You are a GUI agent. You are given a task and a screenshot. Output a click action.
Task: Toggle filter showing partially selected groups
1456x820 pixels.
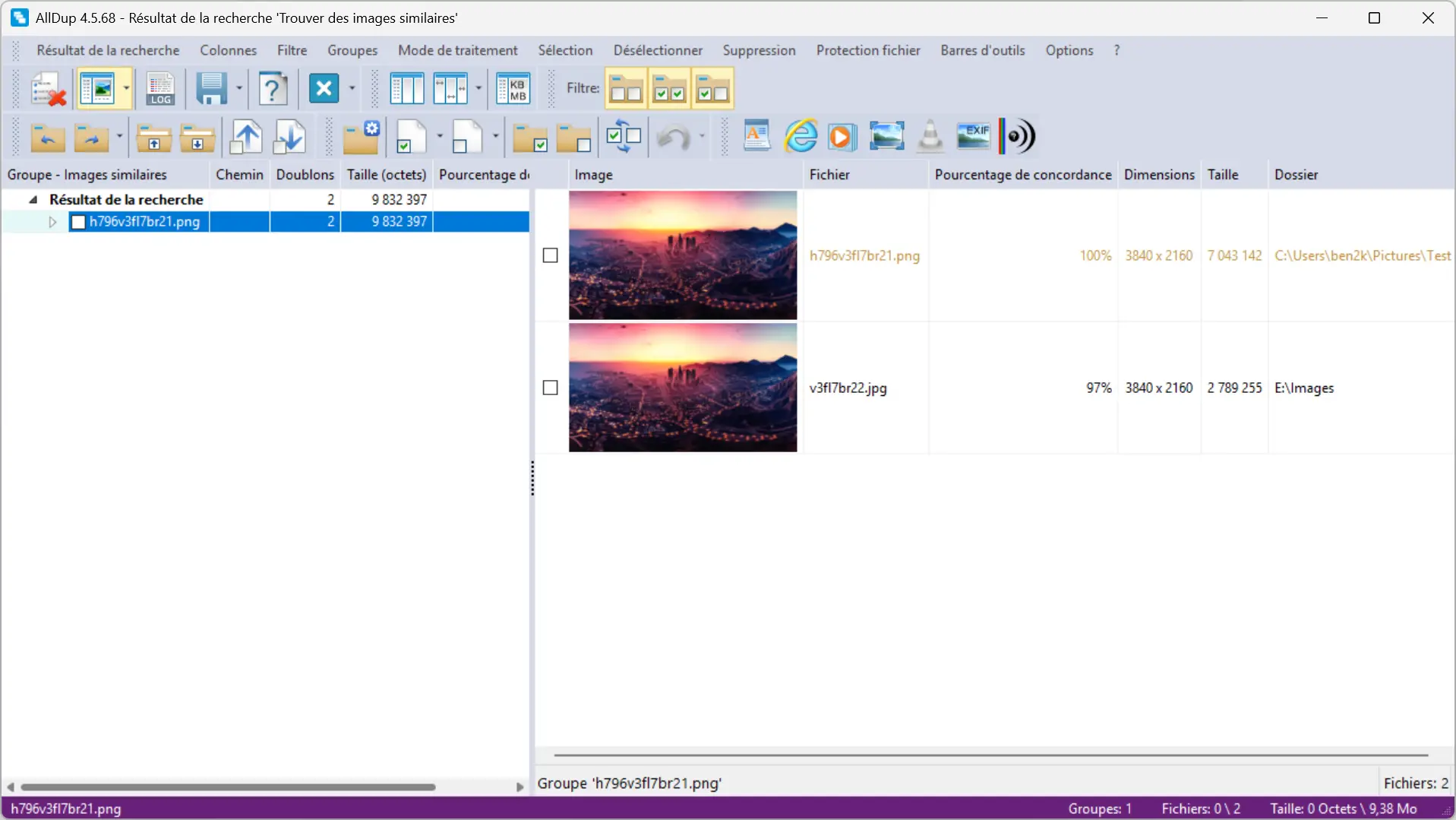pyautogui.click(x=712, y=89)
